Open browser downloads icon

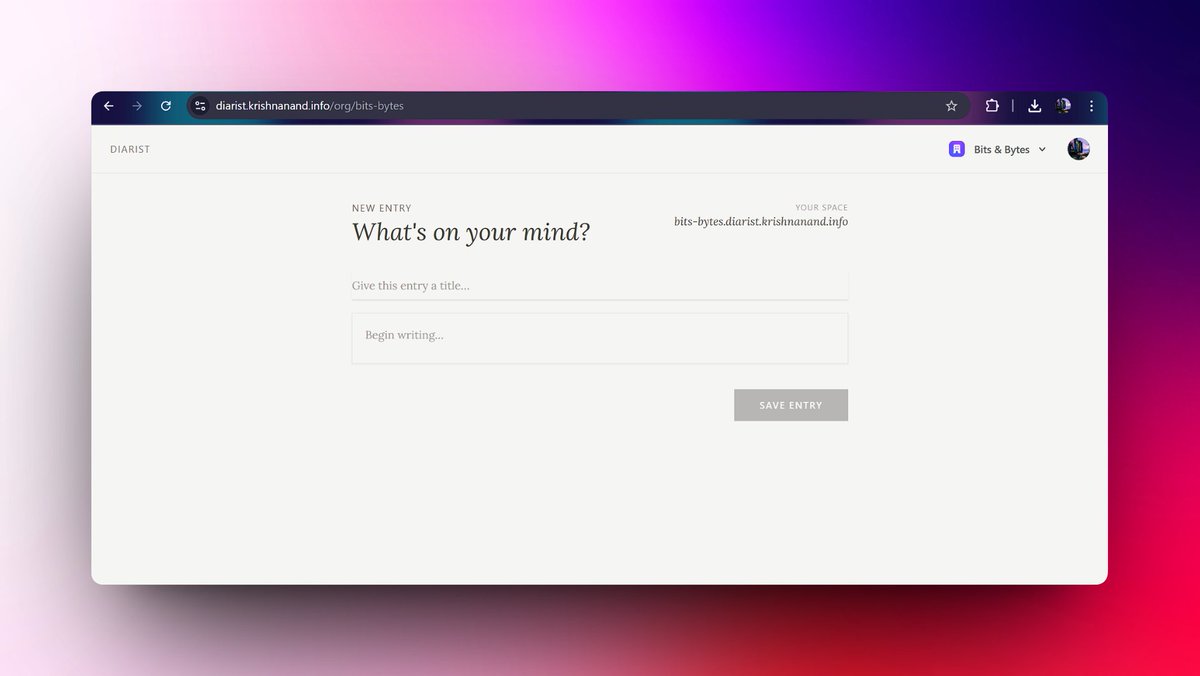pyautogui.click(x=1035, y=106)
